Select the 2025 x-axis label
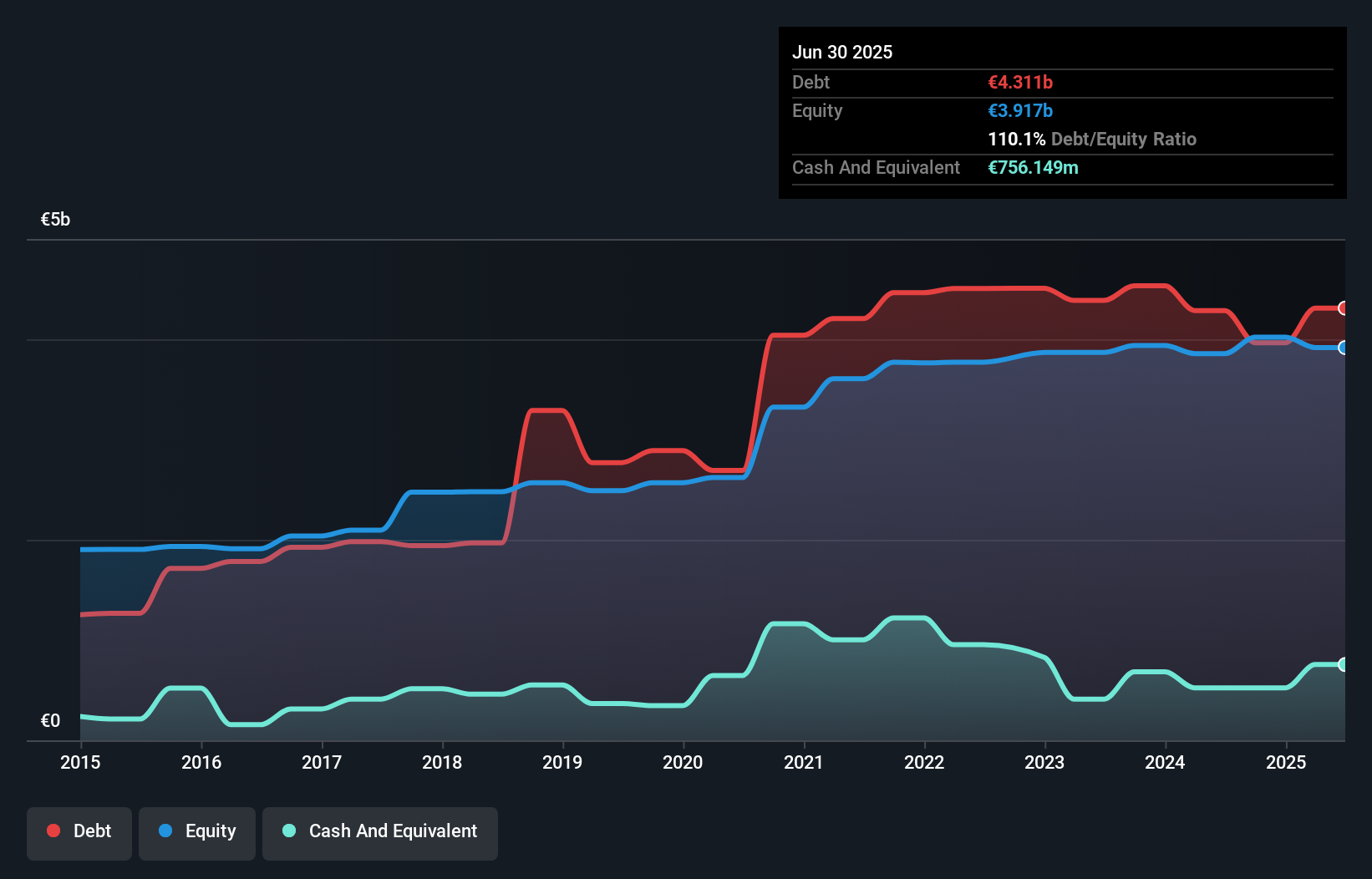The width and height of the screenshot is (1372, 879). click(1286, 762)
